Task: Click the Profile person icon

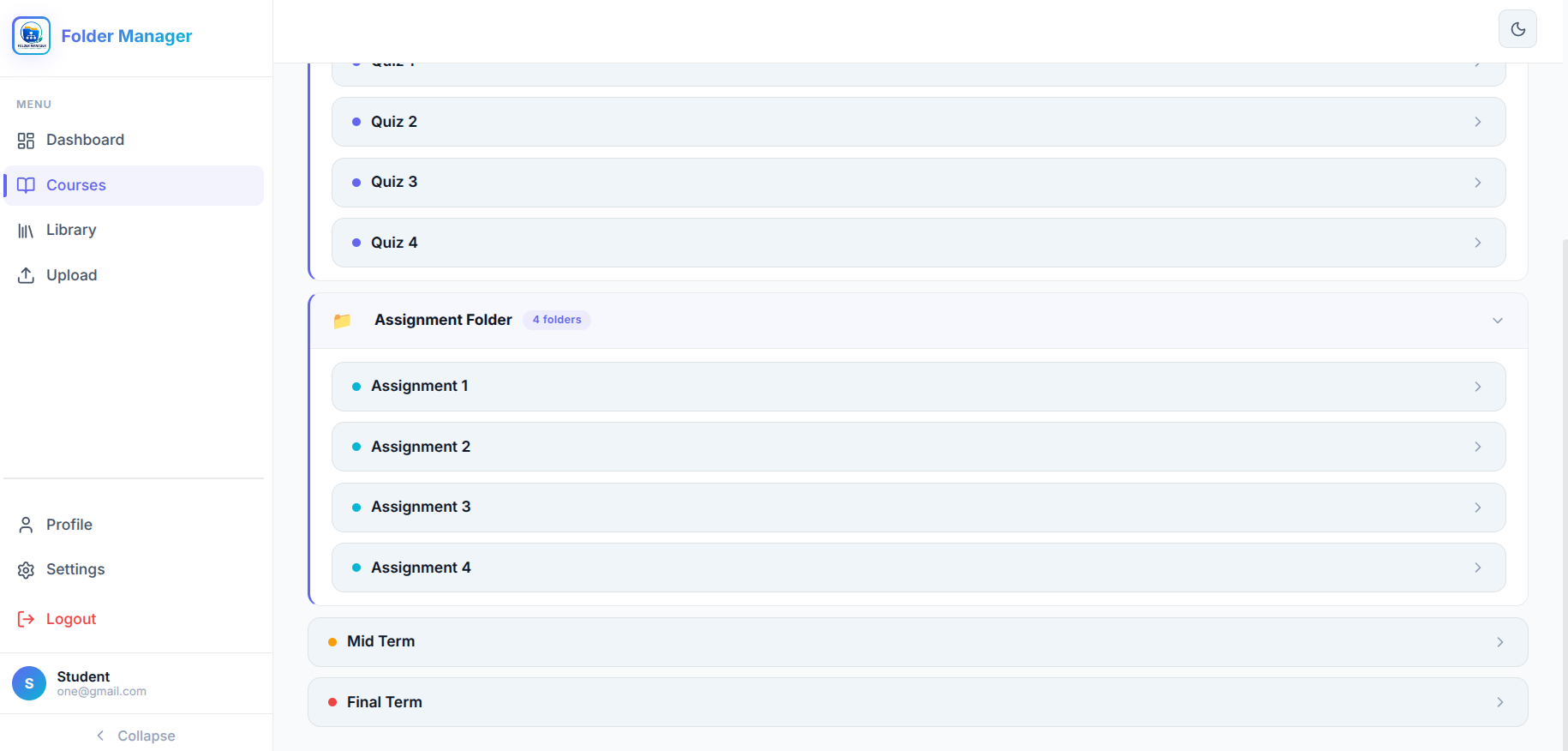Action: [26, 525]
